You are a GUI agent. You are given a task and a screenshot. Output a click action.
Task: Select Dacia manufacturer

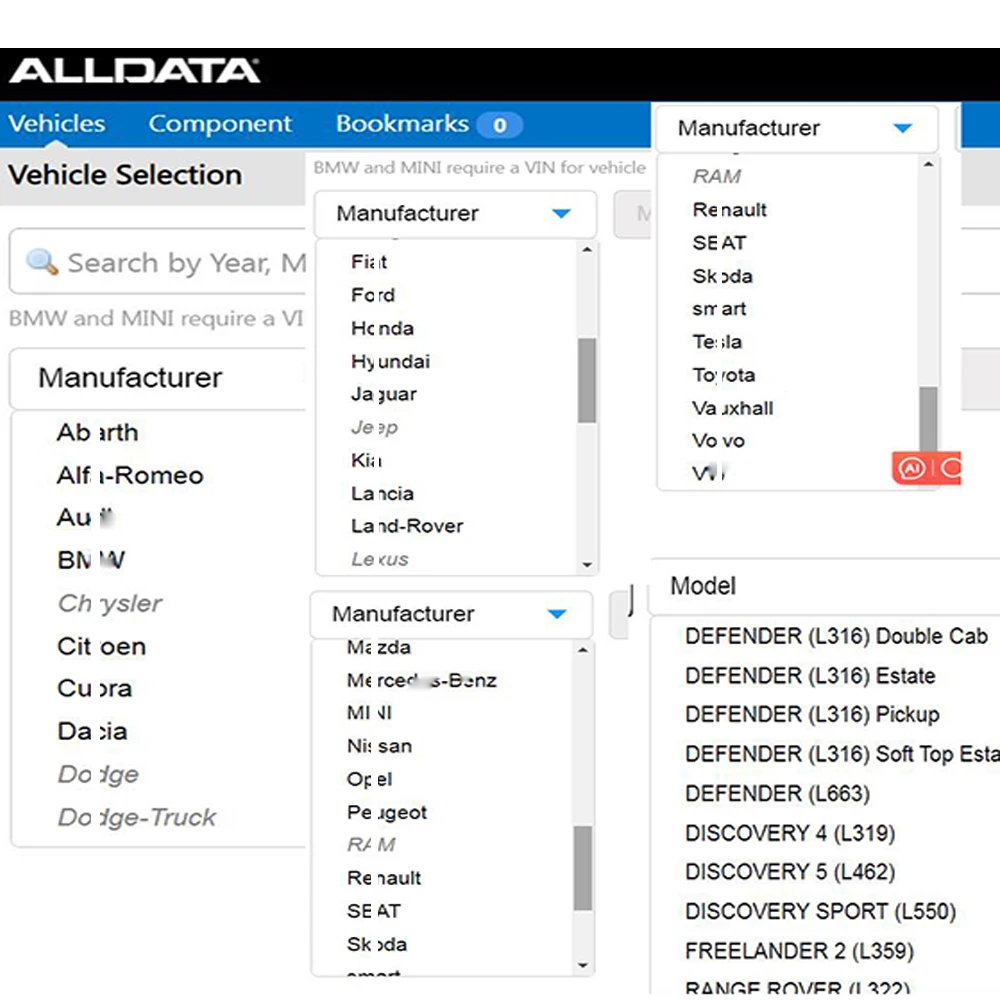pos(92,732)
